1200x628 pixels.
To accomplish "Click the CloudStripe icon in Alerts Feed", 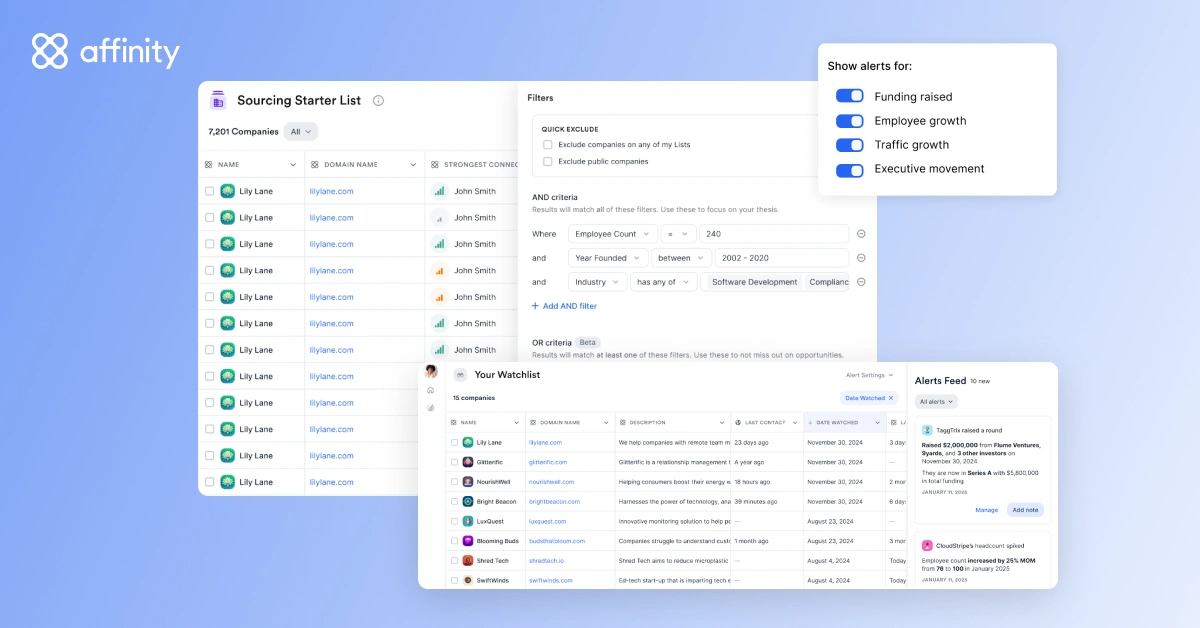I will click(x=927, y=546).
